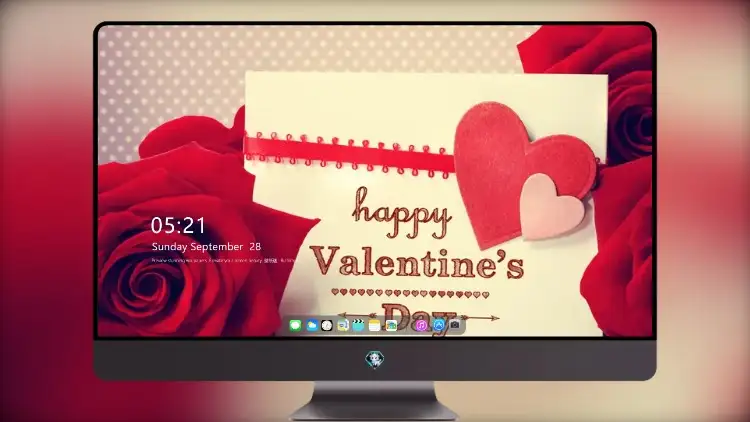Open the yellow Notes app icon

click(375, 326)
